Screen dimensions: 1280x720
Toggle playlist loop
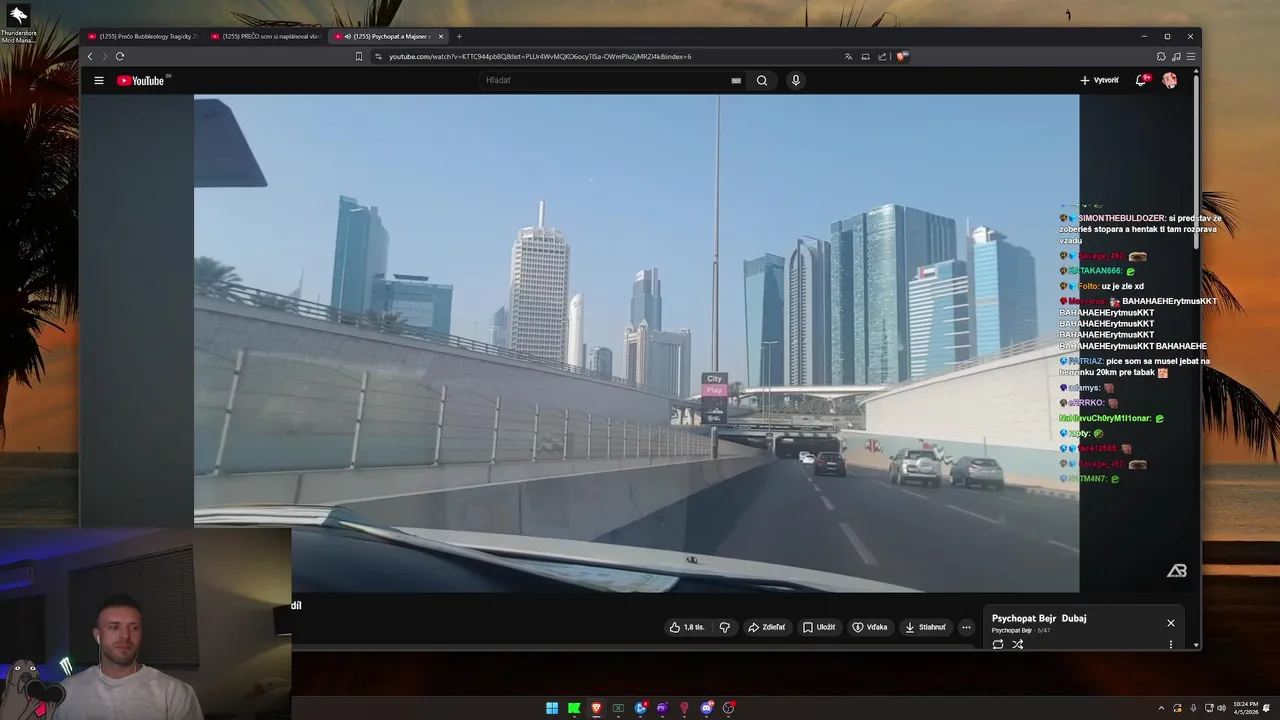[x=998, y=644]
